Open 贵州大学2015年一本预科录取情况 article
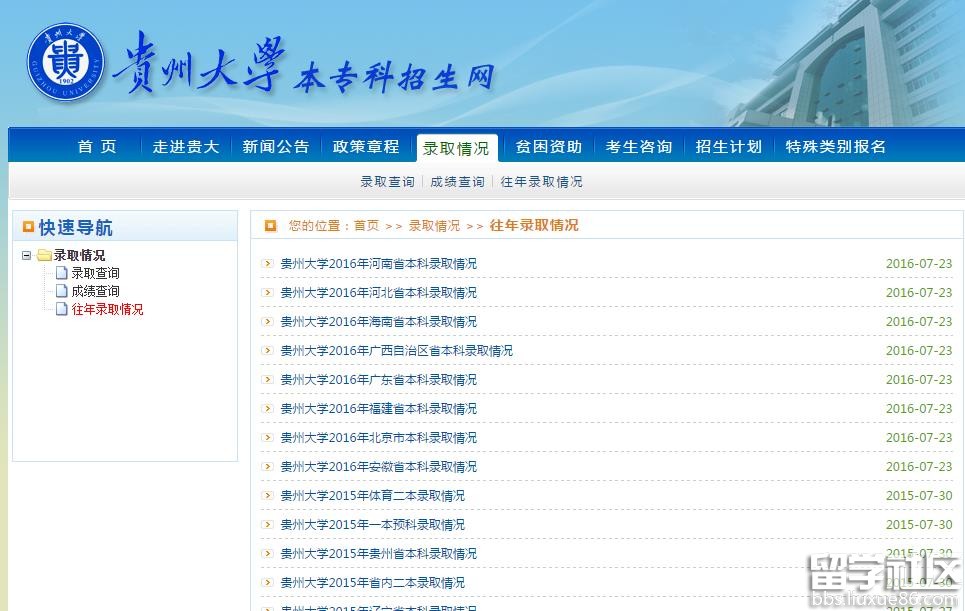Image resolution: width=965 pixels, height=611 pixels. [372, 524]
